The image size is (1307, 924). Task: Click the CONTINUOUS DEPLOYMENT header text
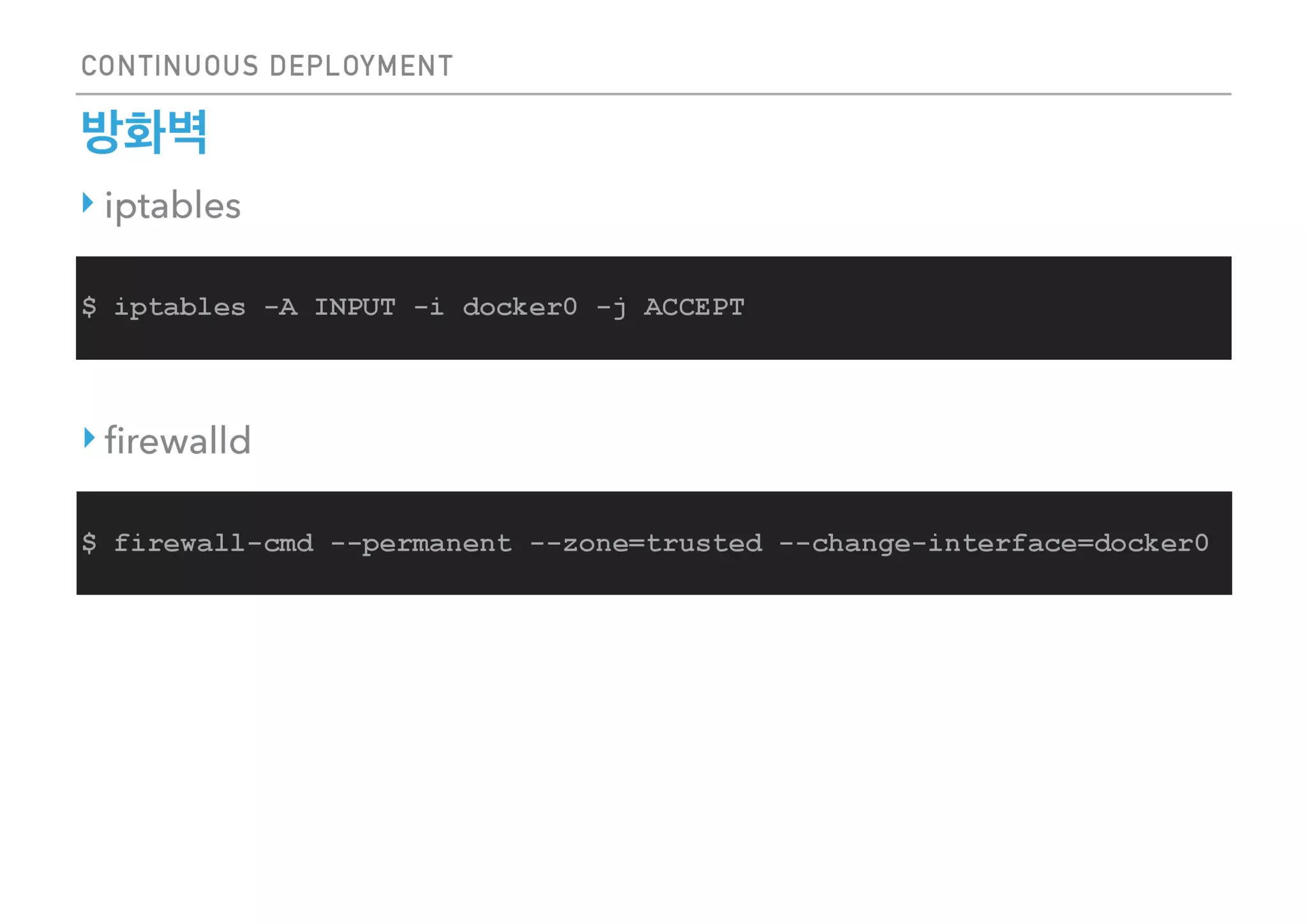pyautogui.click(x=267, y=66)
